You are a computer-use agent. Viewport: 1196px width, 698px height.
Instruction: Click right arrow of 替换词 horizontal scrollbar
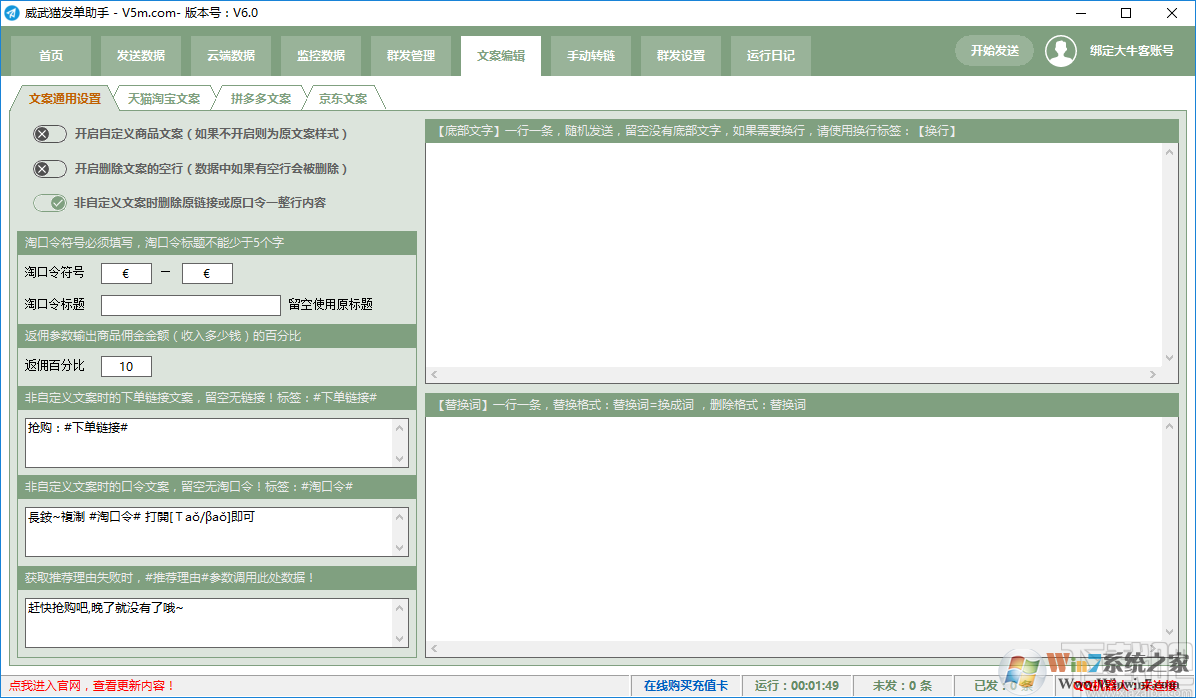(x=1157, y=648)
